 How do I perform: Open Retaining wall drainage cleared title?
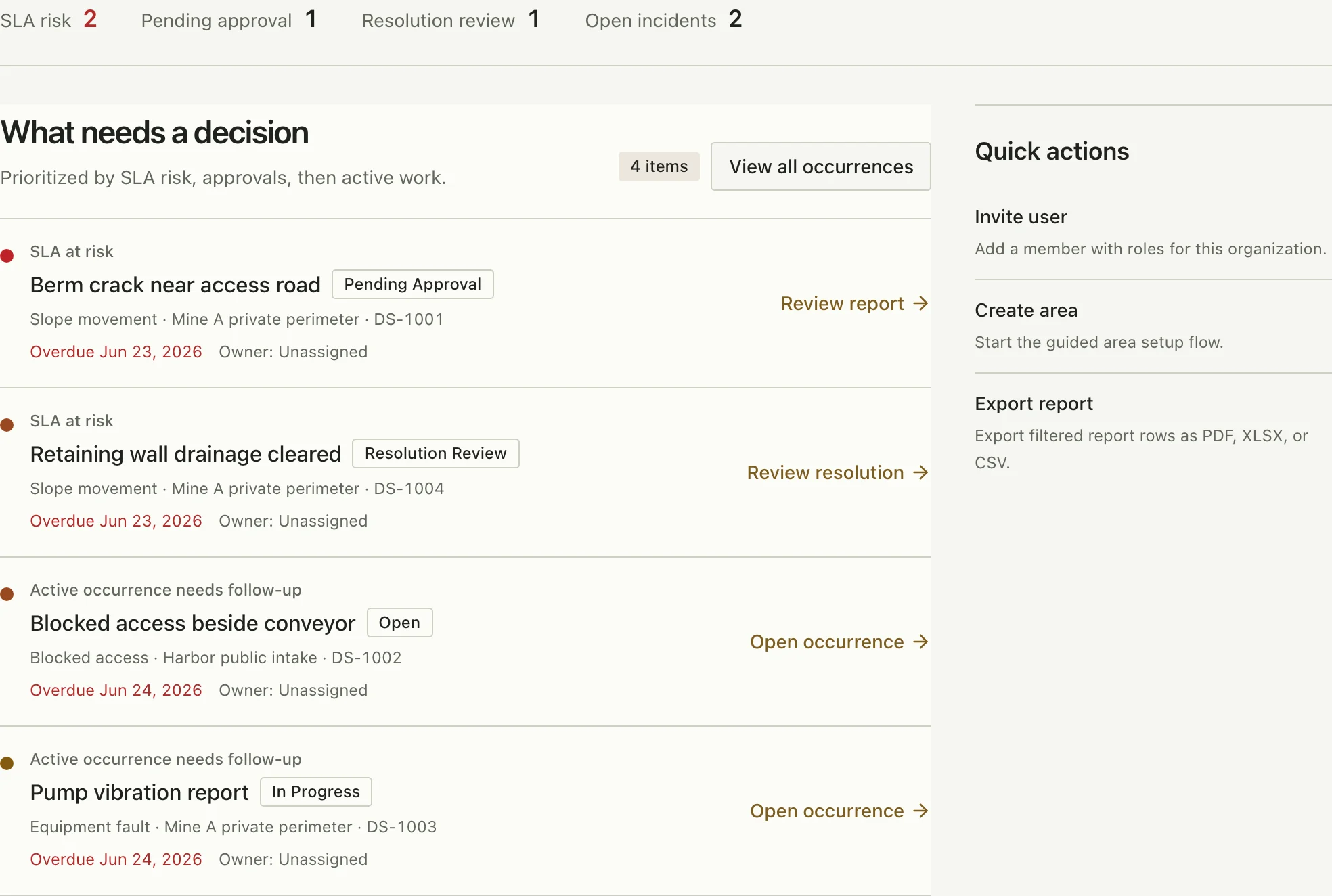(x=185, y=454)
